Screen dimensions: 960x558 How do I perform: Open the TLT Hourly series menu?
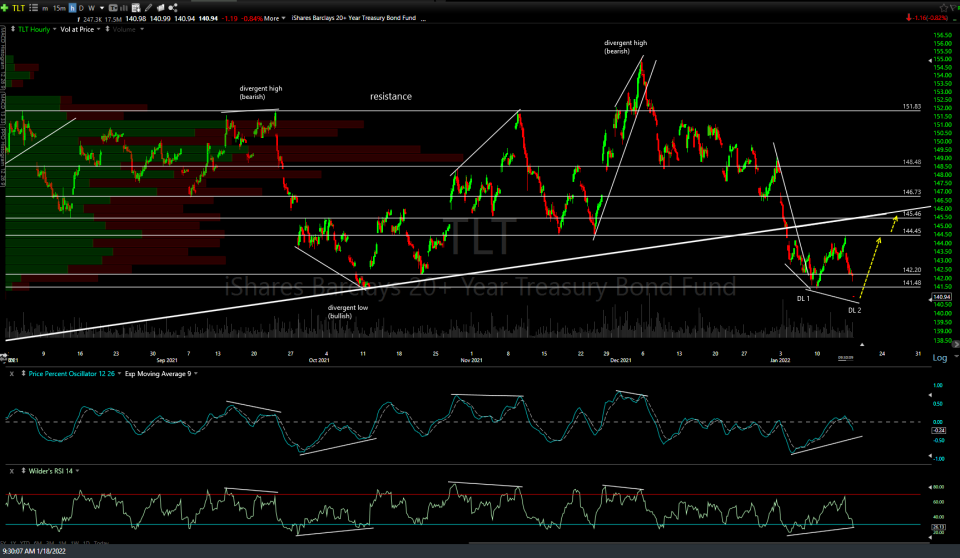pyautogui.click(x=34, y=29)
